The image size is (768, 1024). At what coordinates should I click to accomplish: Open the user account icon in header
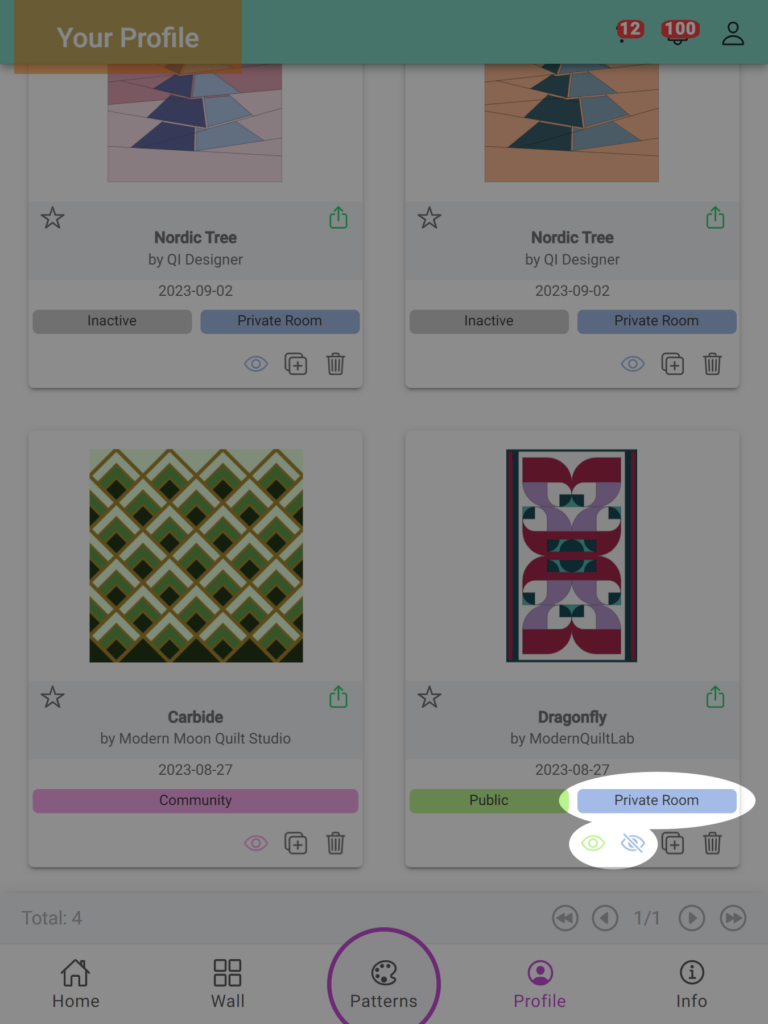pos(733,33)
